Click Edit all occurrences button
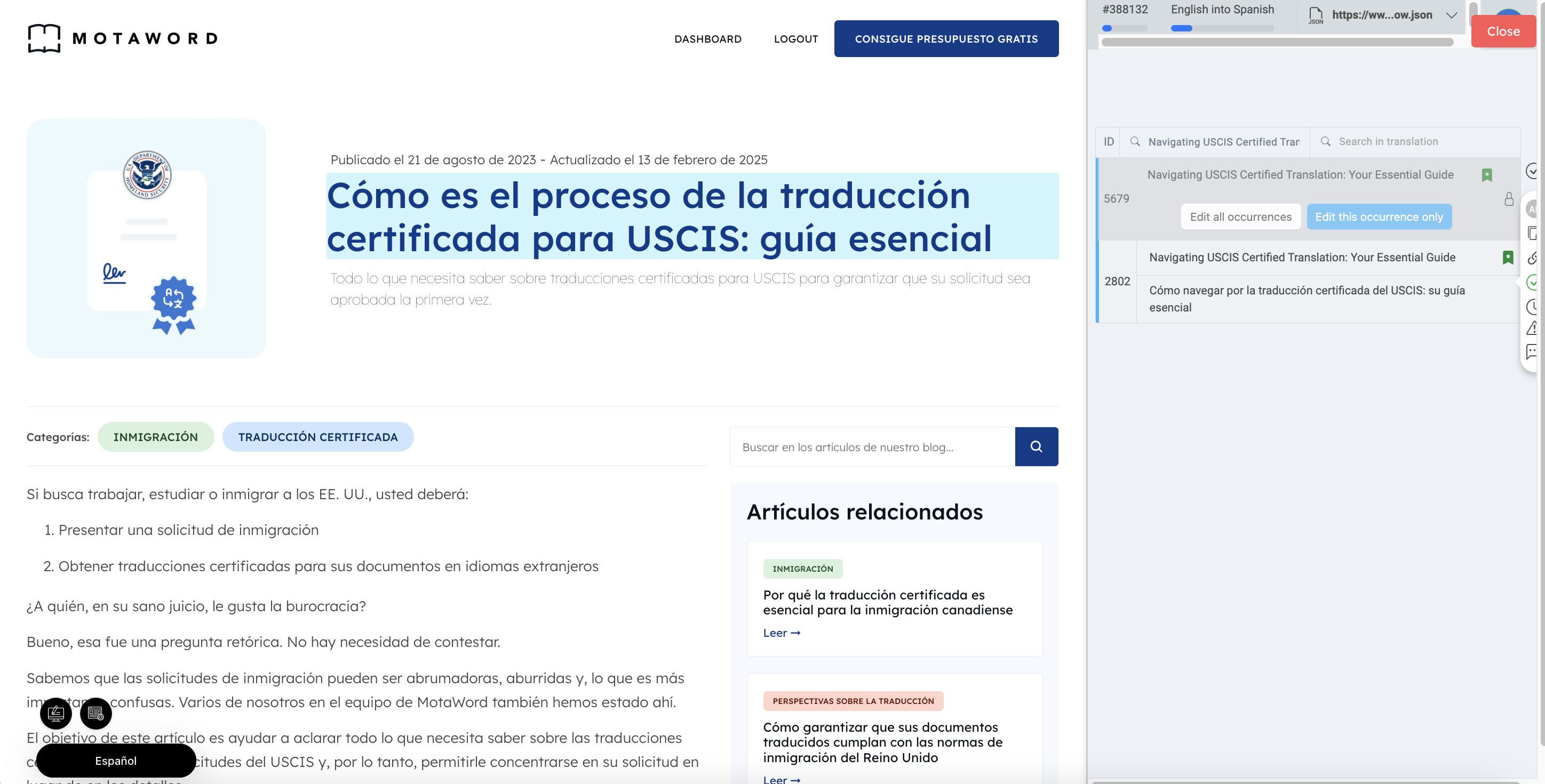 coord(1240,217)
